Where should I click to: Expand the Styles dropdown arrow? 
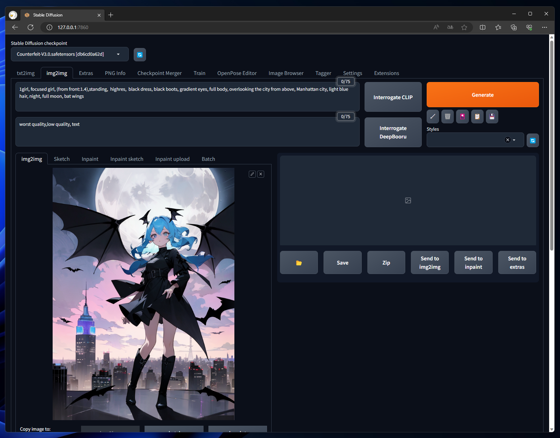tap(514, 140)
